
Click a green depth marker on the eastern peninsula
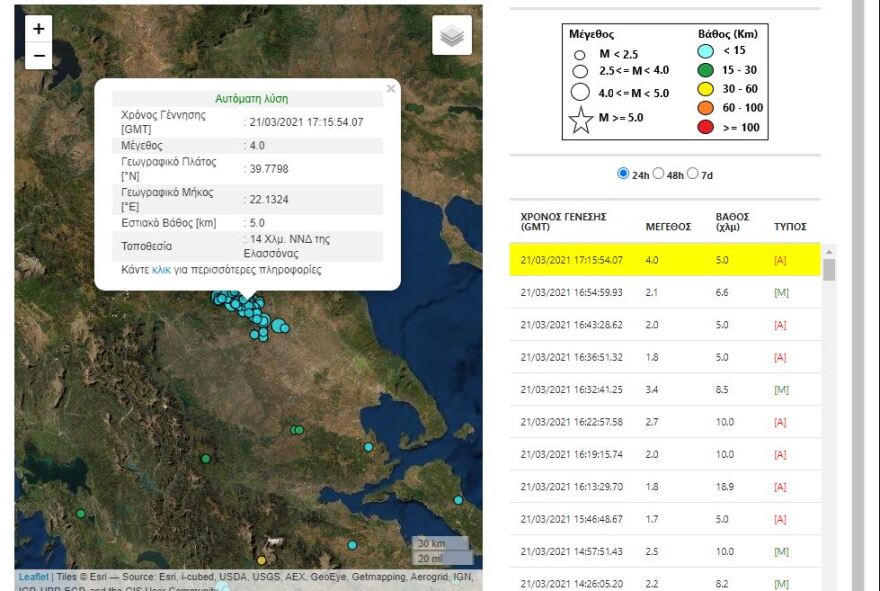[x=298, y=428]
